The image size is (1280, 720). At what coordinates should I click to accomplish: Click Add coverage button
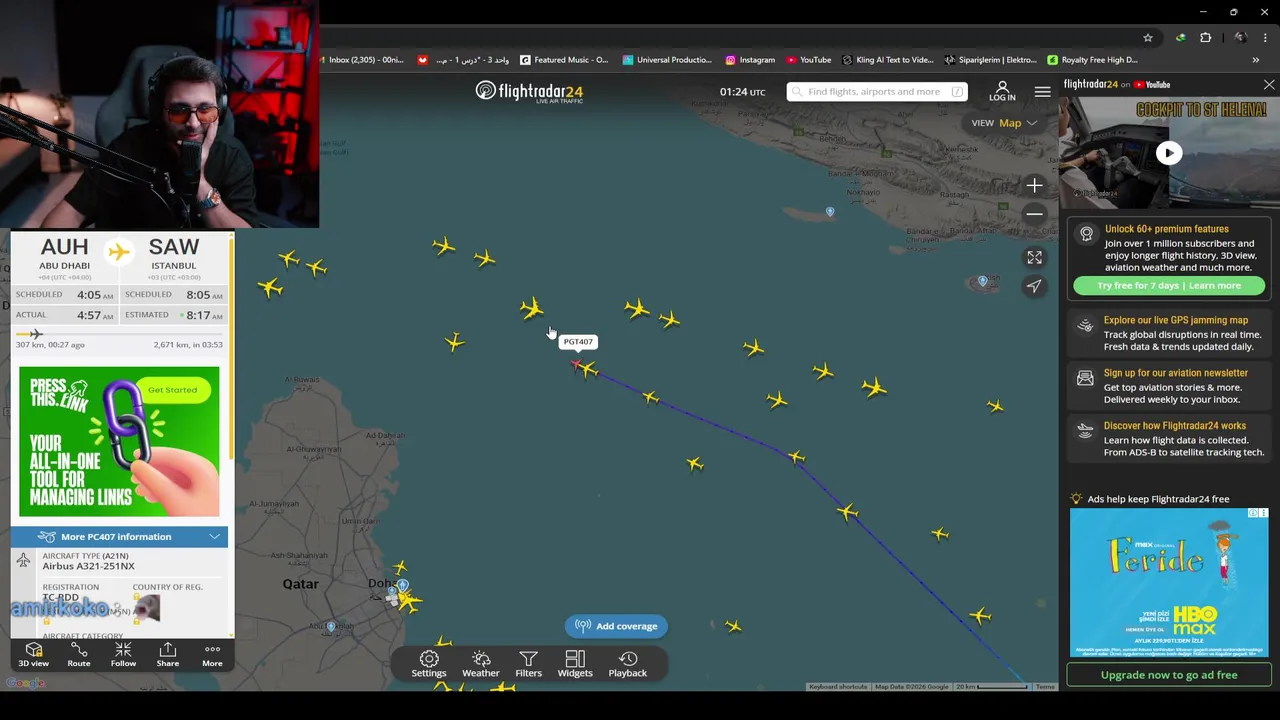click(x=617, y=626)
